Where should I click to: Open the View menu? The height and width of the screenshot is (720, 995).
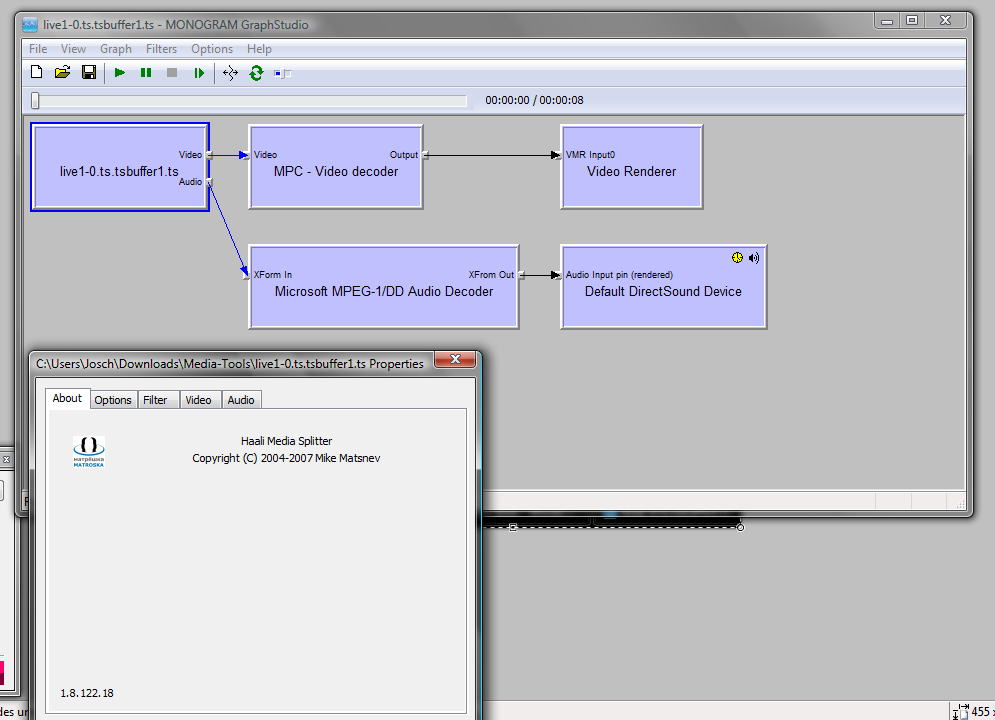click(x=73, y=49)
